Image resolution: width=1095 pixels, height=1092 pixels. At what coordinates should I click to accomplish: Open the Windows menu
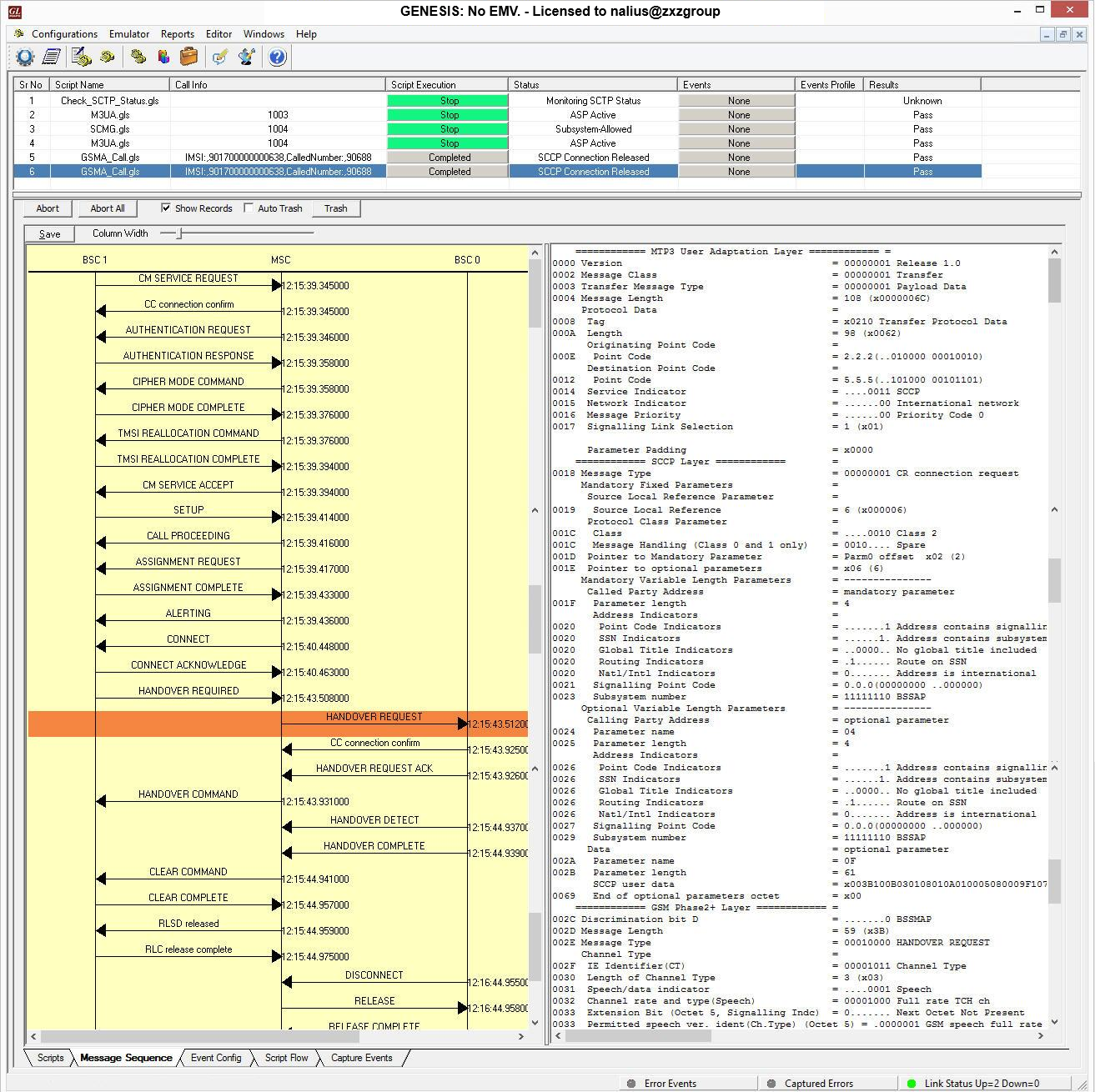pyautogui.click(x=264, y=34)
